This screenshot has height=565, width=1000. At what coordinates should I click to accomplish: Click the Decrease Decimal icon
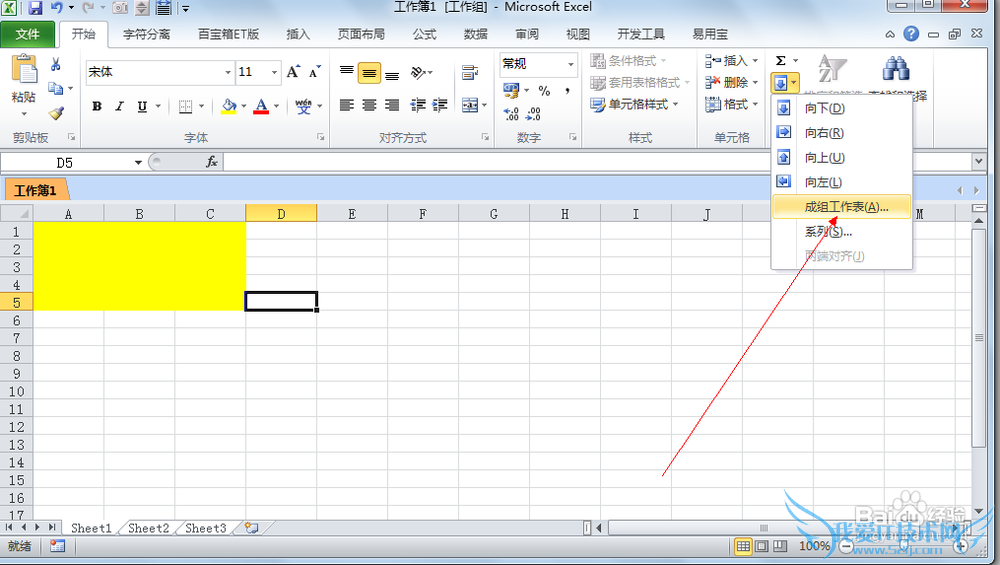pos(533,114)
